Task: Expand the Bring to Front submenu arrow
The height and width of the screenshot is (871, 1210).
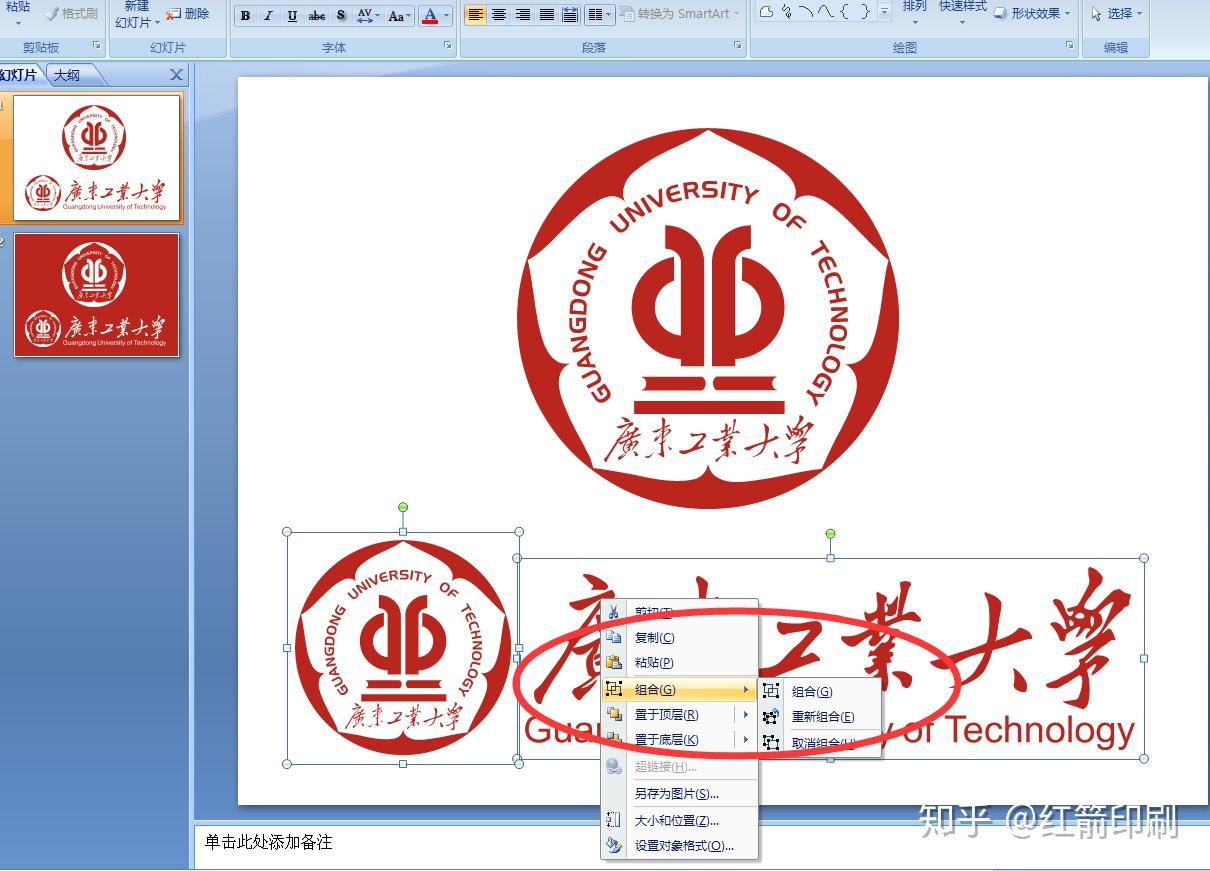Action: [746, 715]
